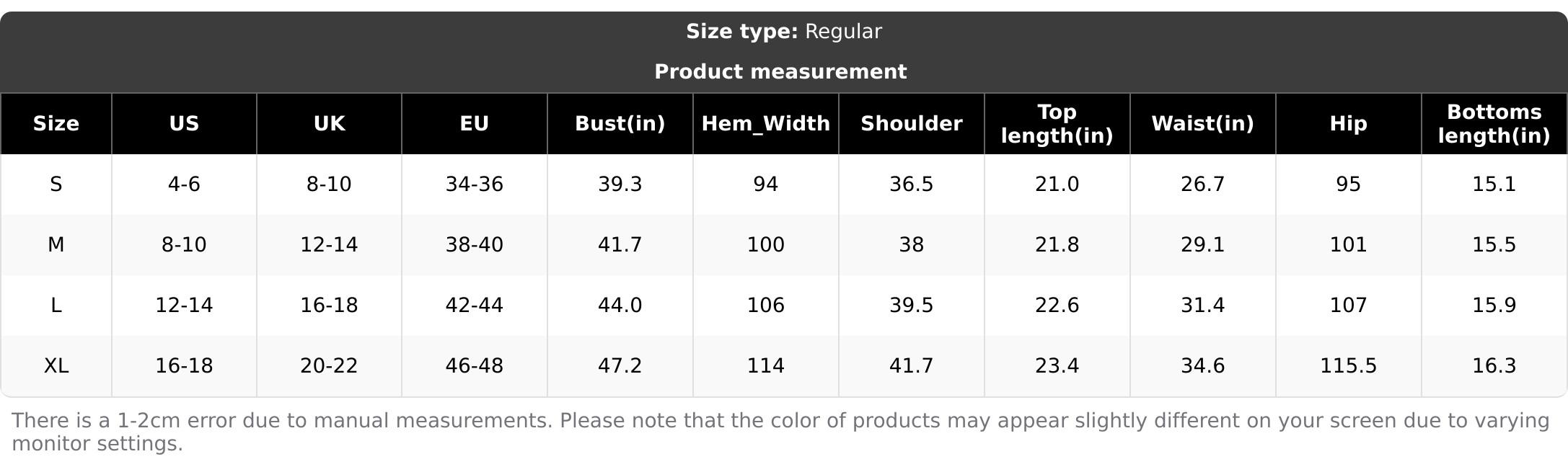Select the US column header

coord(184,124)
